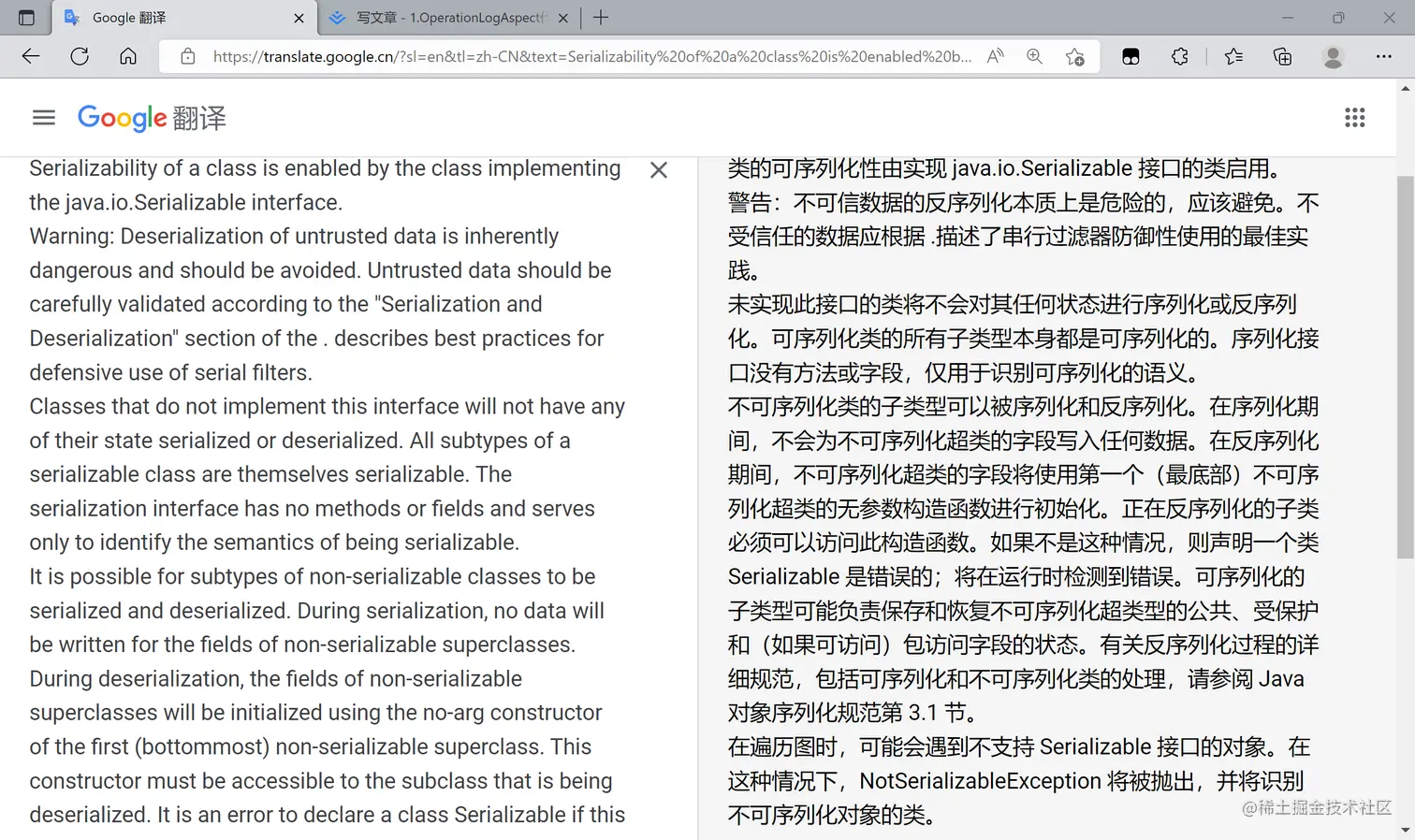Viewport: 1415px width, 840px height.
Task: Minimize the browser window
Action: [x=1288, y=18]
